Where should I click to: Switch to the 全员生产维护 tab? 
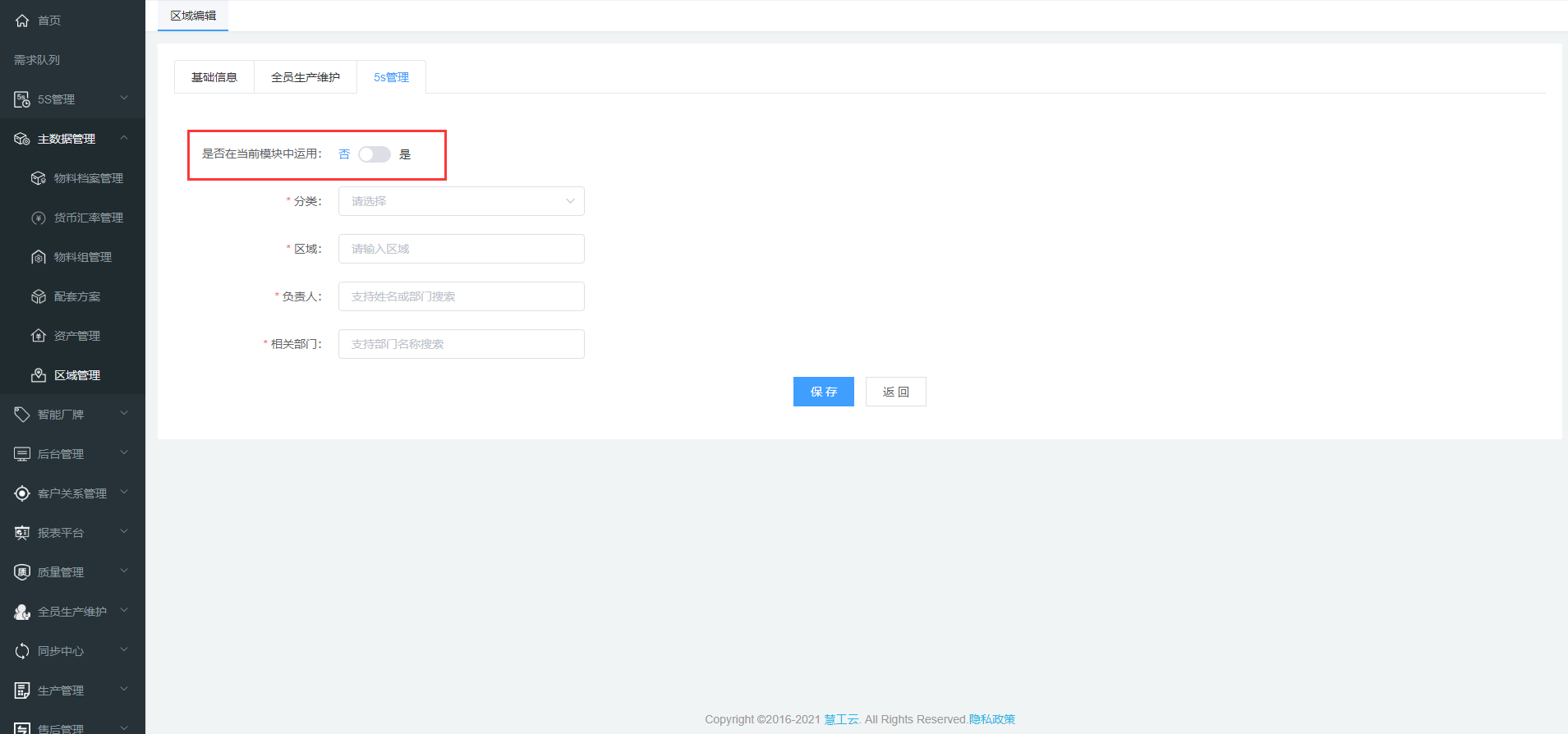[x=306, y=77]
